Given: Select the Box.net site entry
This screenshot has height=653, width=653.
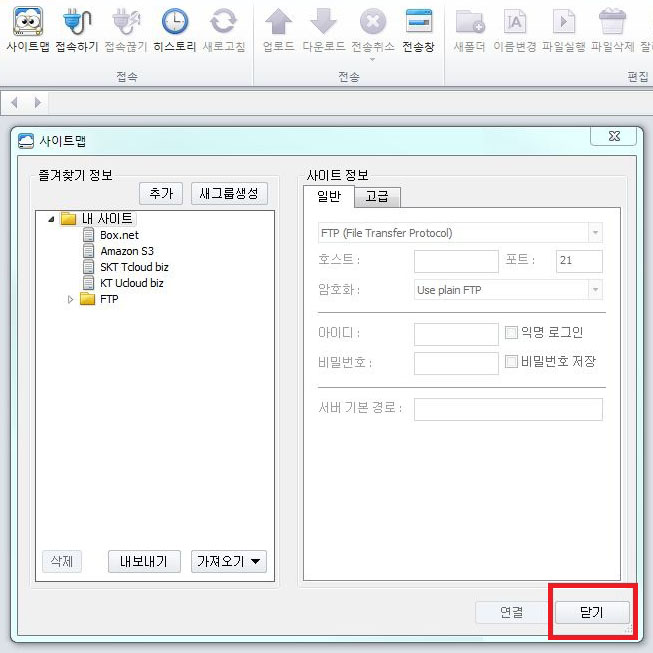Looking at the screenshot, I should coord(119,235).
